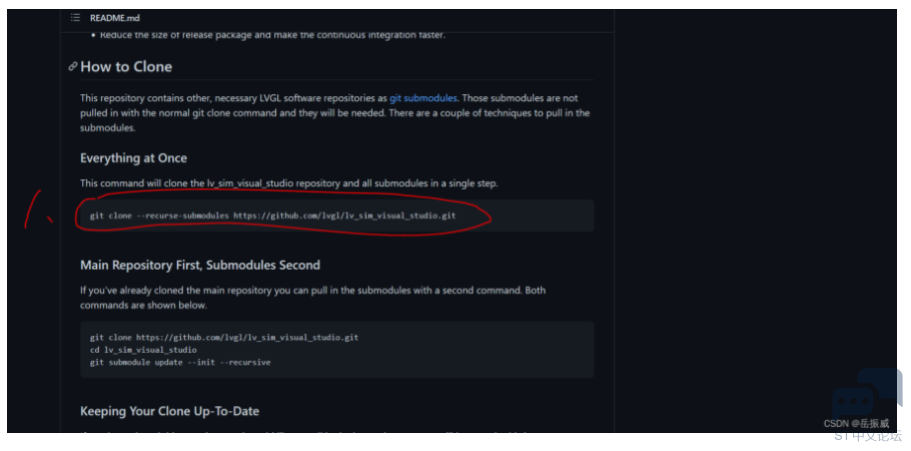Click the anchor link icon beside How to Clone
Screen dimensions: 911x451
click(73, 66)
